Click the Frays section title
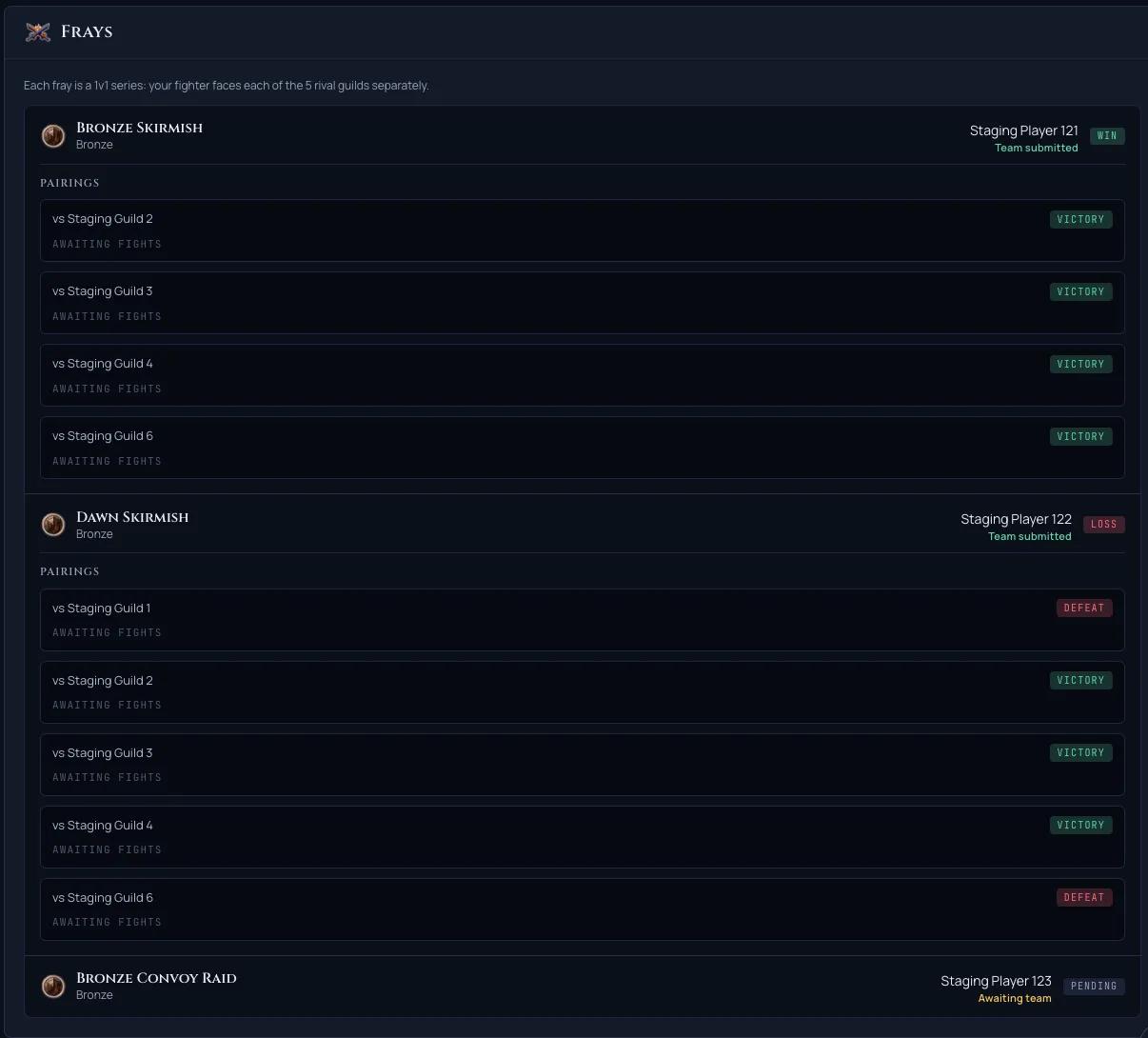Image resolution: width=1148 pixels, height=1038 pixels. coord(87,31)
